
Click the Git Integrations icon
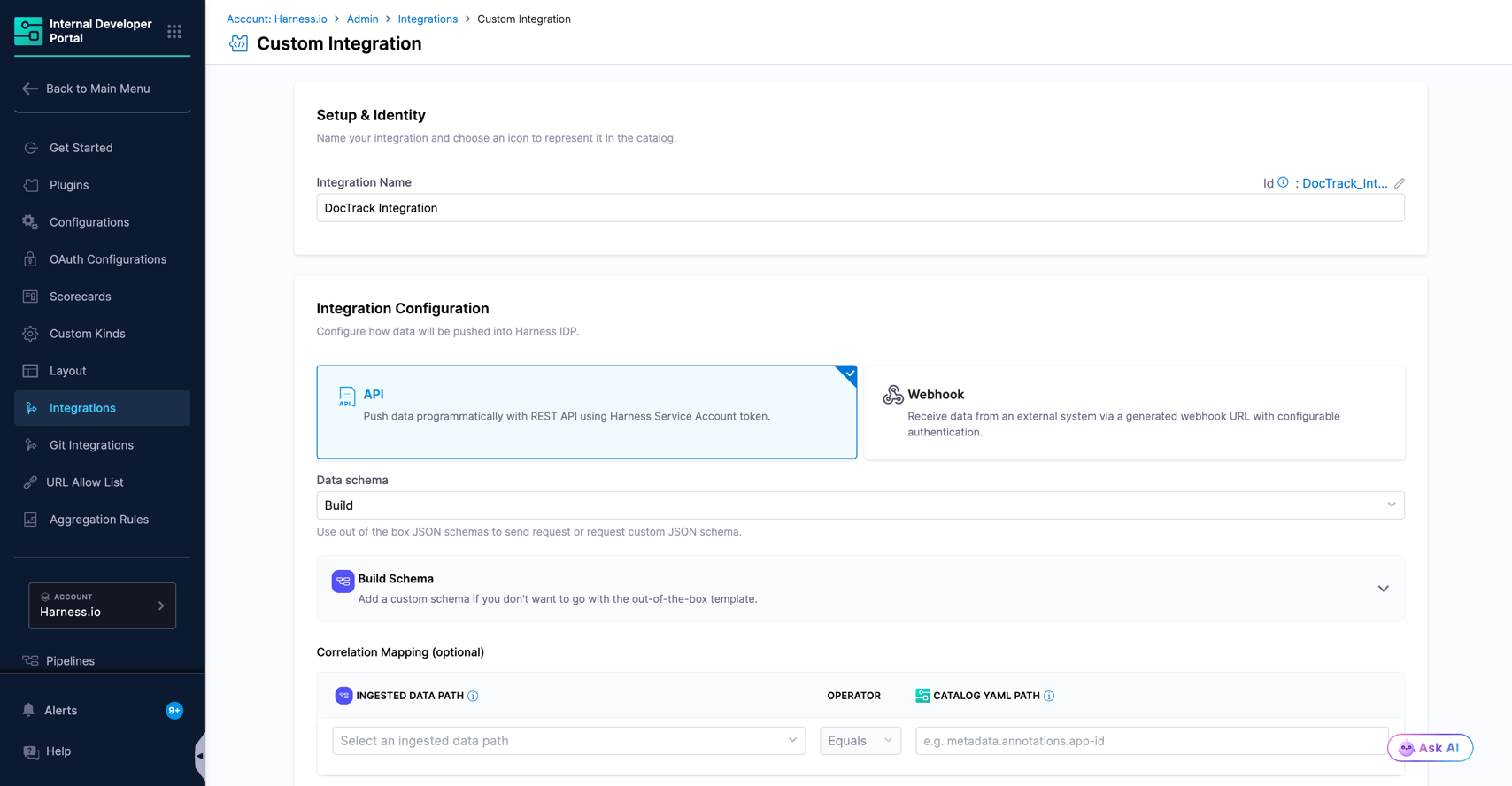pos(31,445)
